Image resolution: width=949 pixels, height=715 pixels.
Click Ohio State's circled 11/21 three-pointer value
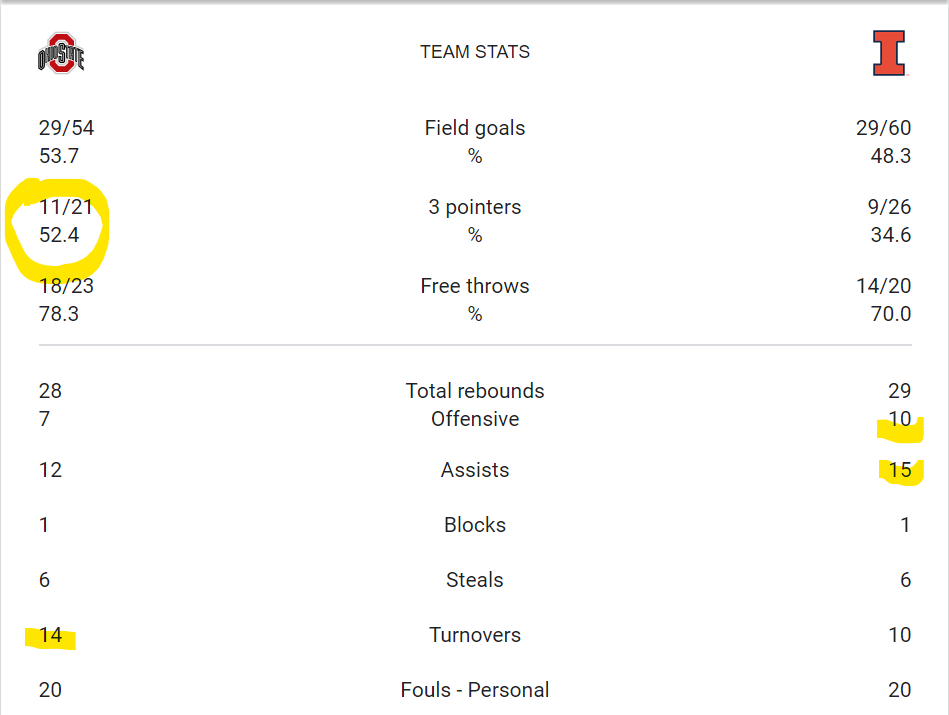pos(66,207)
